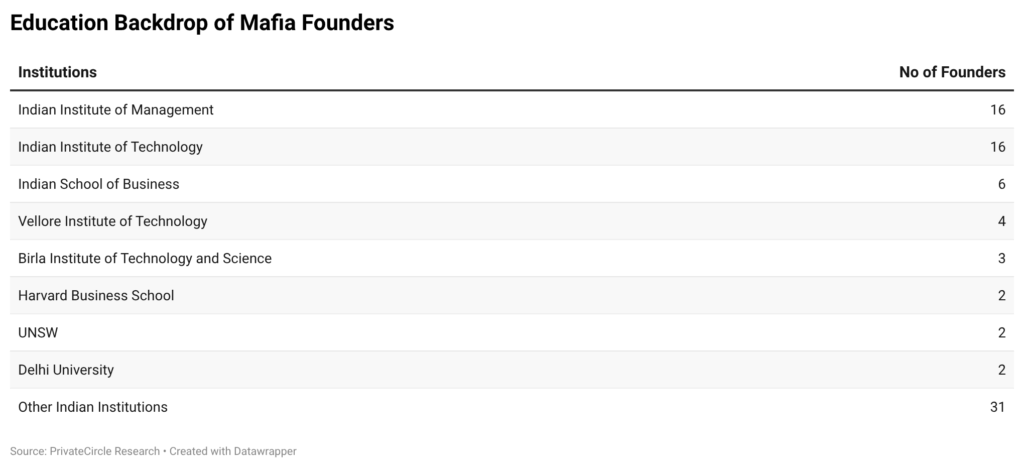The height and width of the screenshot is (468, 1024).
Task: Click the Vellore Institute of Technology label
Action: click(113, 221)
